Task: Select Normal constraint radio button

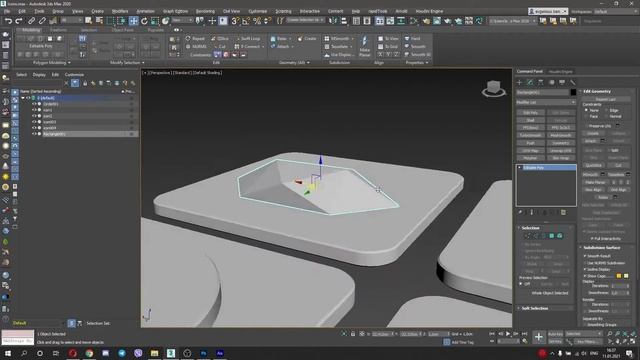Action: pos(606,116)
